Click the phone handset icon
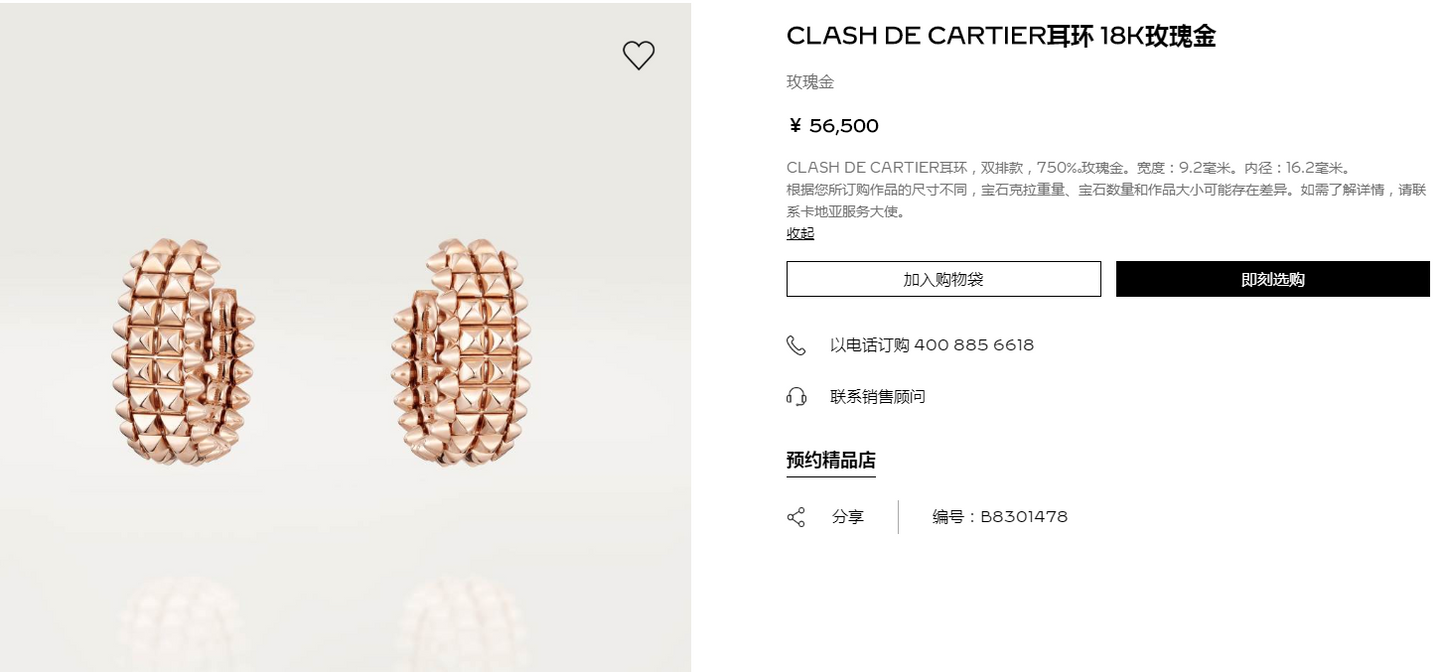Viewport: 1445px width, 672px height. point(796,345)
